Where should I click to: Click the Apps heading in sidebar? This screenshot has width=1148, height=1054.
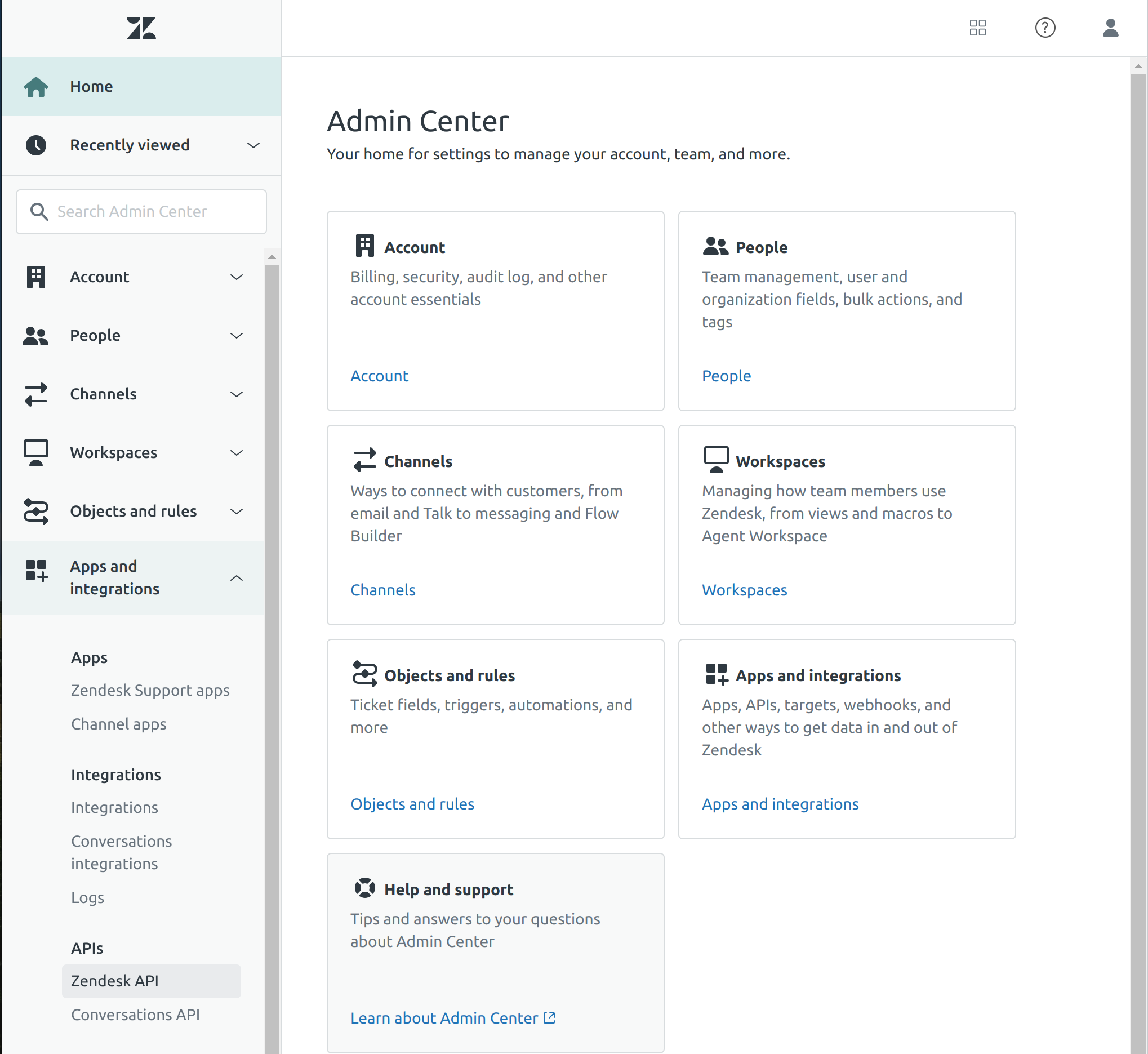[x=89, y=657]
